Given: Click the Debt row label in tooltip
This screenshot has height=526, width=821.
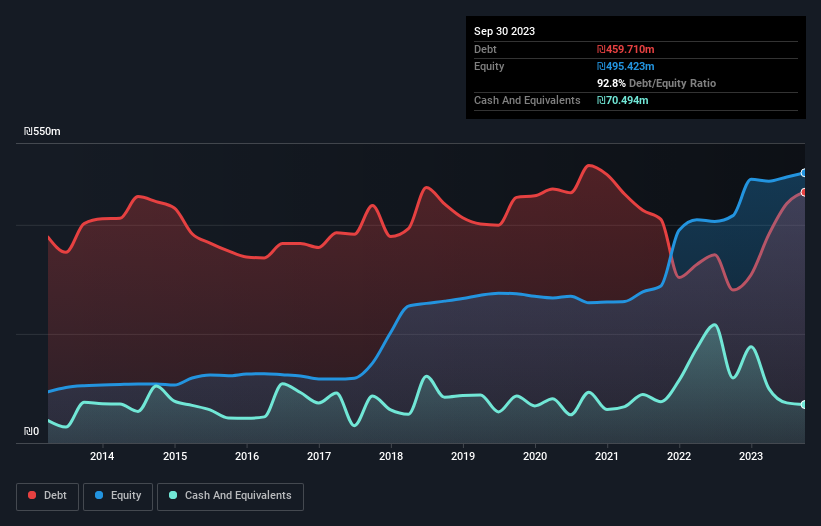Looking at the screenshot, I should 485,49.
